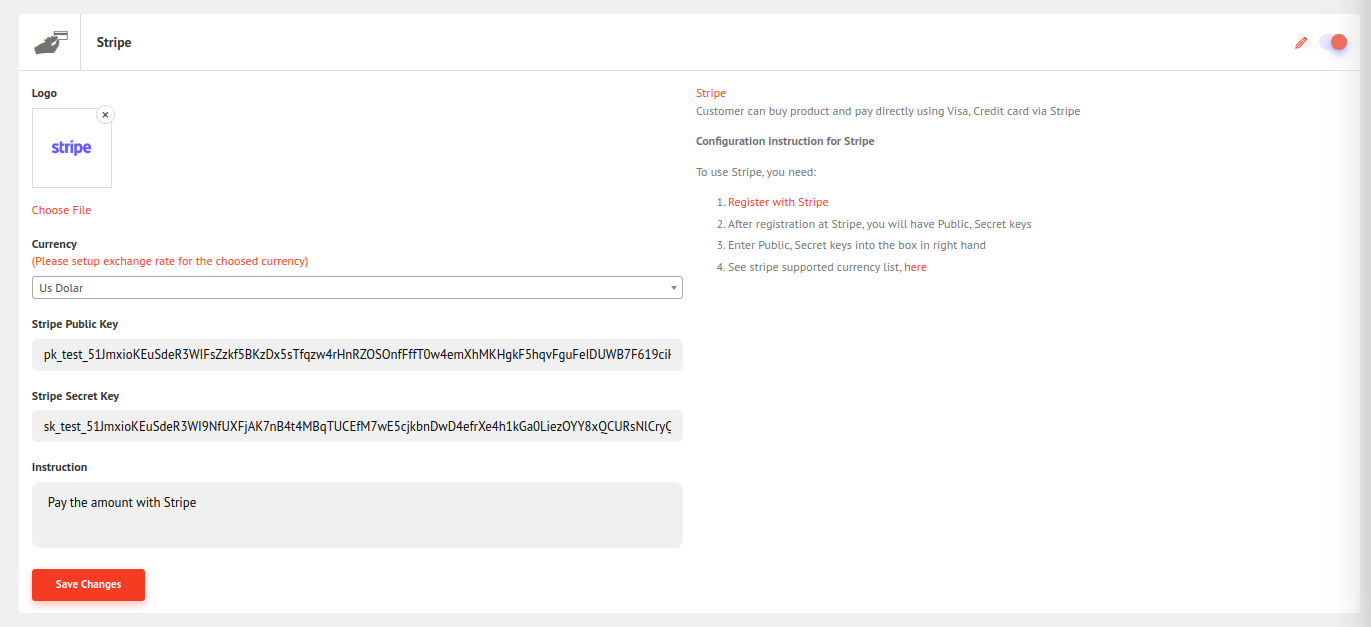Image resolution: width=1371 pixels, height=627 pixels.
Task: Click the red pencil edit icon
Action: [1301, 43]
